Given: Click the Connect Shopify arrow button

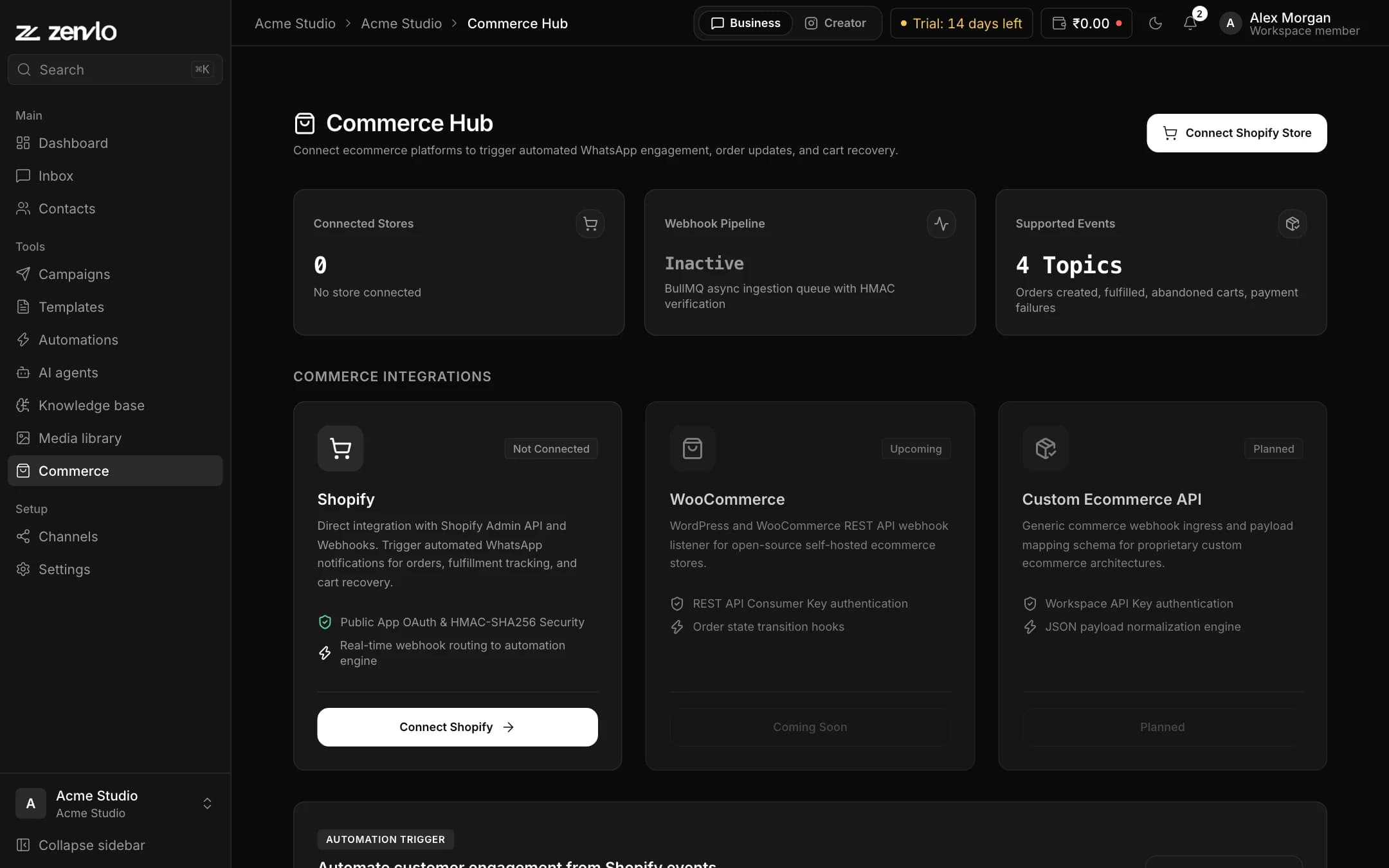Looking at the screenshot, I should [457, 727].
